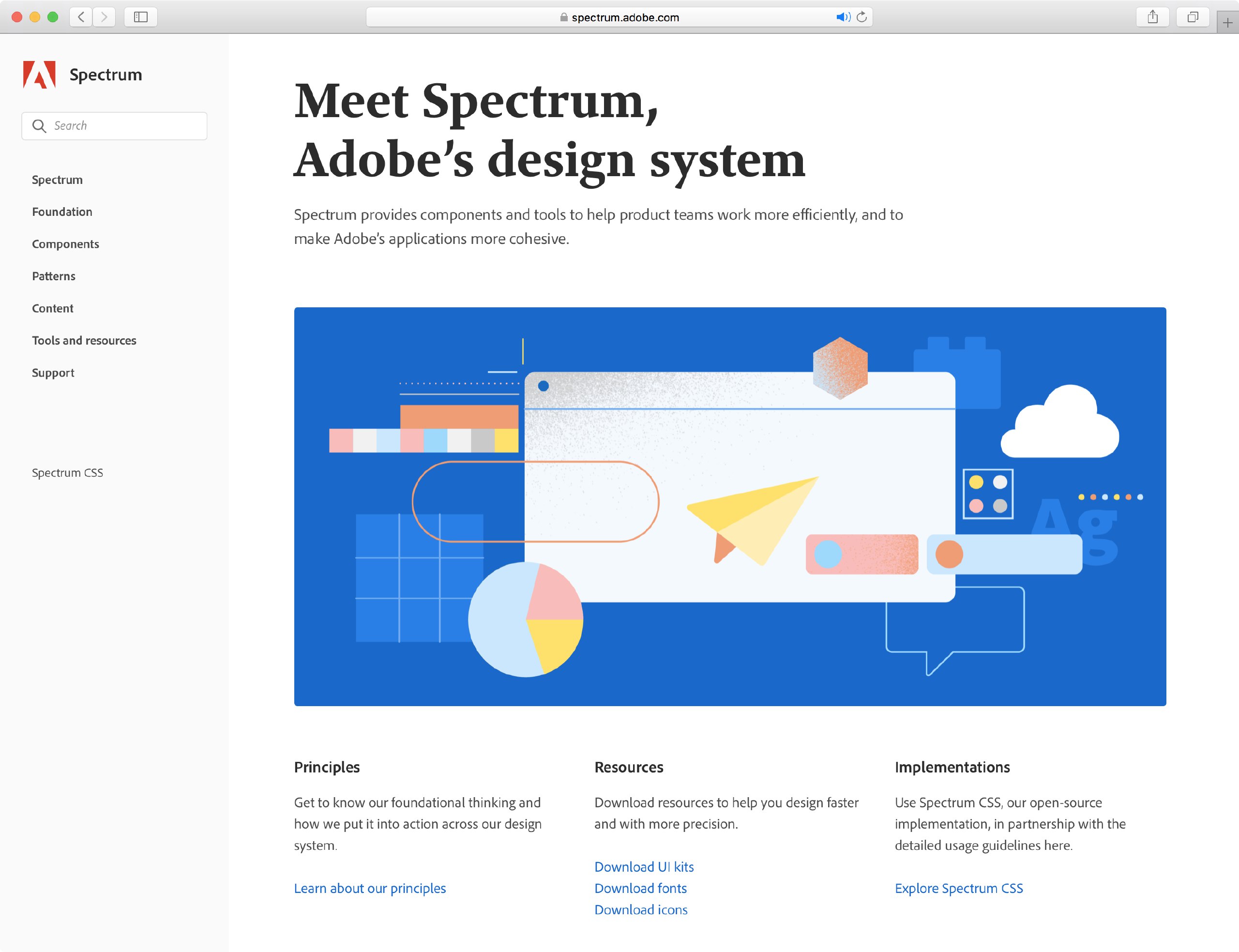Click the padlock icon in address bar
1239x952 pixels.
[564, 17]
